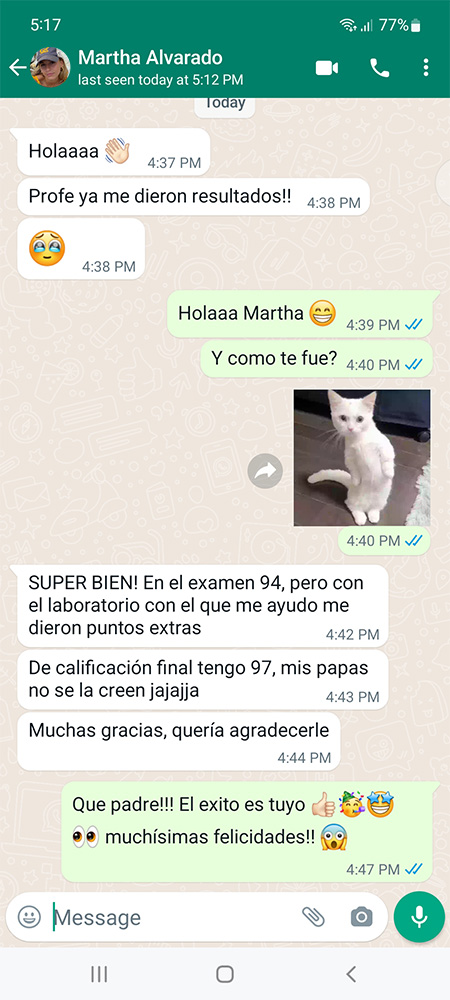This screenshot has height=1000, width=450.
Task: Tap the Android recent apps button
Action: (99, 974)
